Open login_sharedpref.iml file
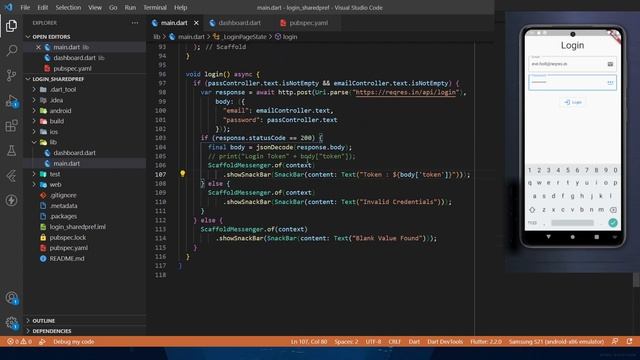Viewport: 640px width, 360px height. tap(78, 227)
